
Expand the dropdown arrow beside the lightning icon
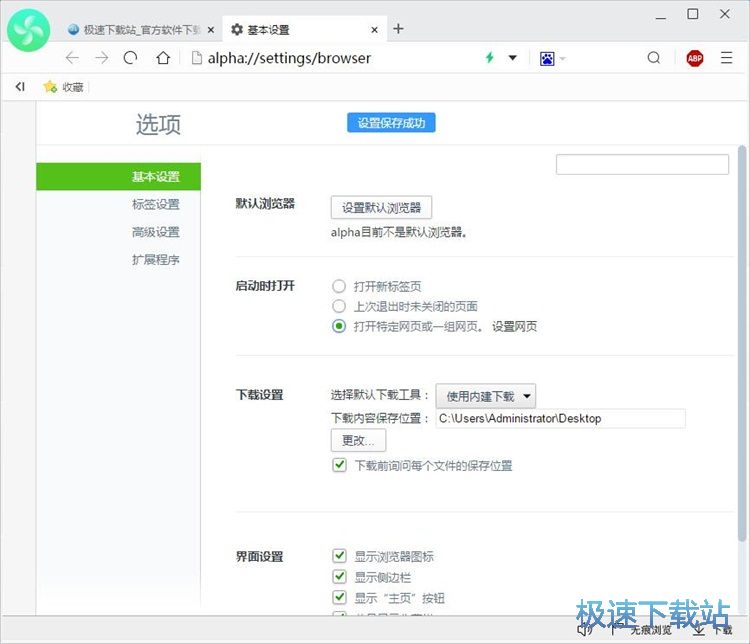pyautogui.click(x=513, y=58)
